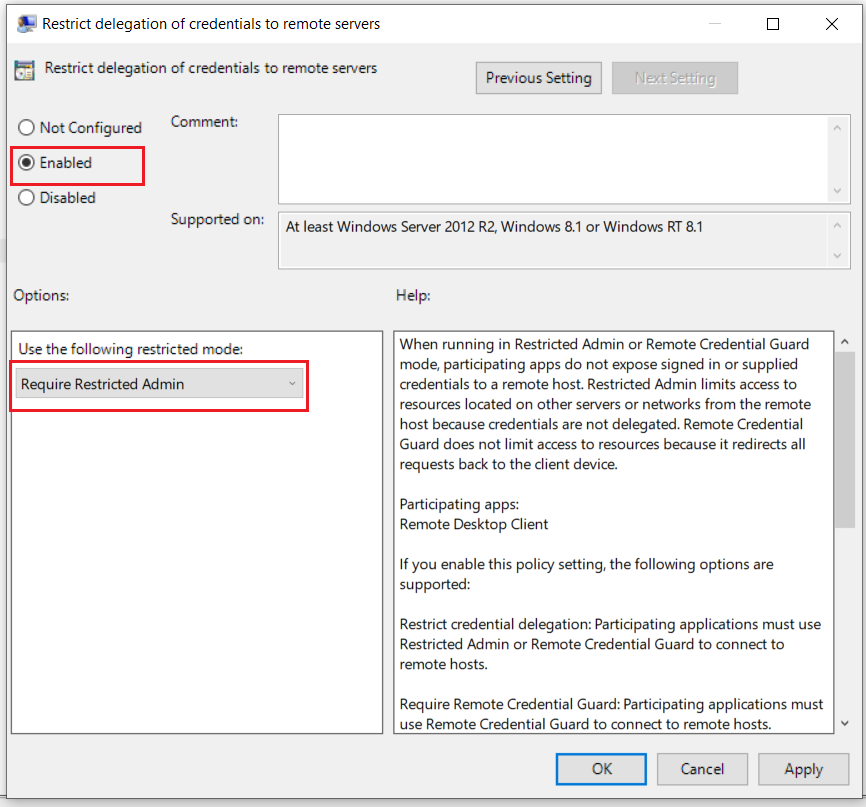The width and height of the screenshot is (866, 807).
Task: Click the Comment box scroll up arrow
Action: click(x=837, y=127)
